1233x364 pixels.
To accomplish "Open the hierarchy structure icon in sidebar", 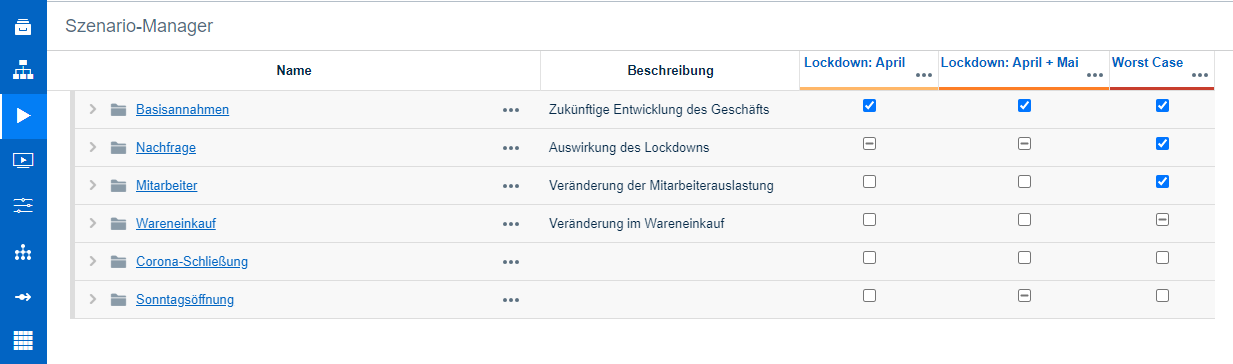I will tap(23, 71).
